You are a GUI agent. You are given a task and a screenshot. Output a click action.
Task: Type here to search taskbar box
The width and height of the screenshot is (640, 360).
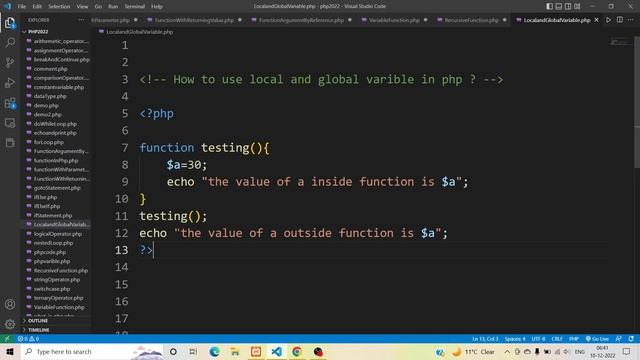coord(92,351)
